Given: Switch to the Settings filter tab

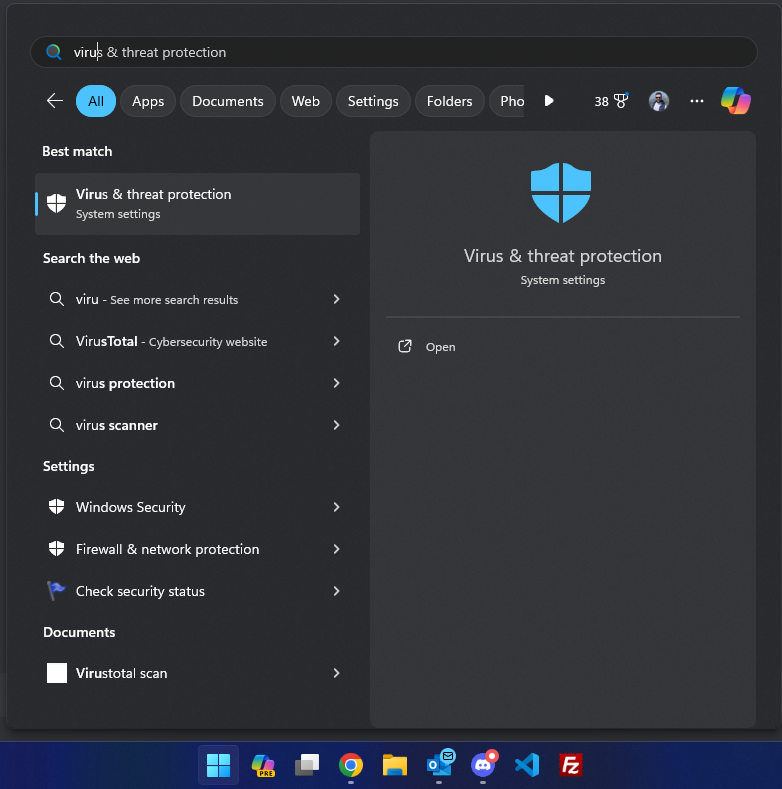Looking at the screenshot, I should click(x=373, y=101).
